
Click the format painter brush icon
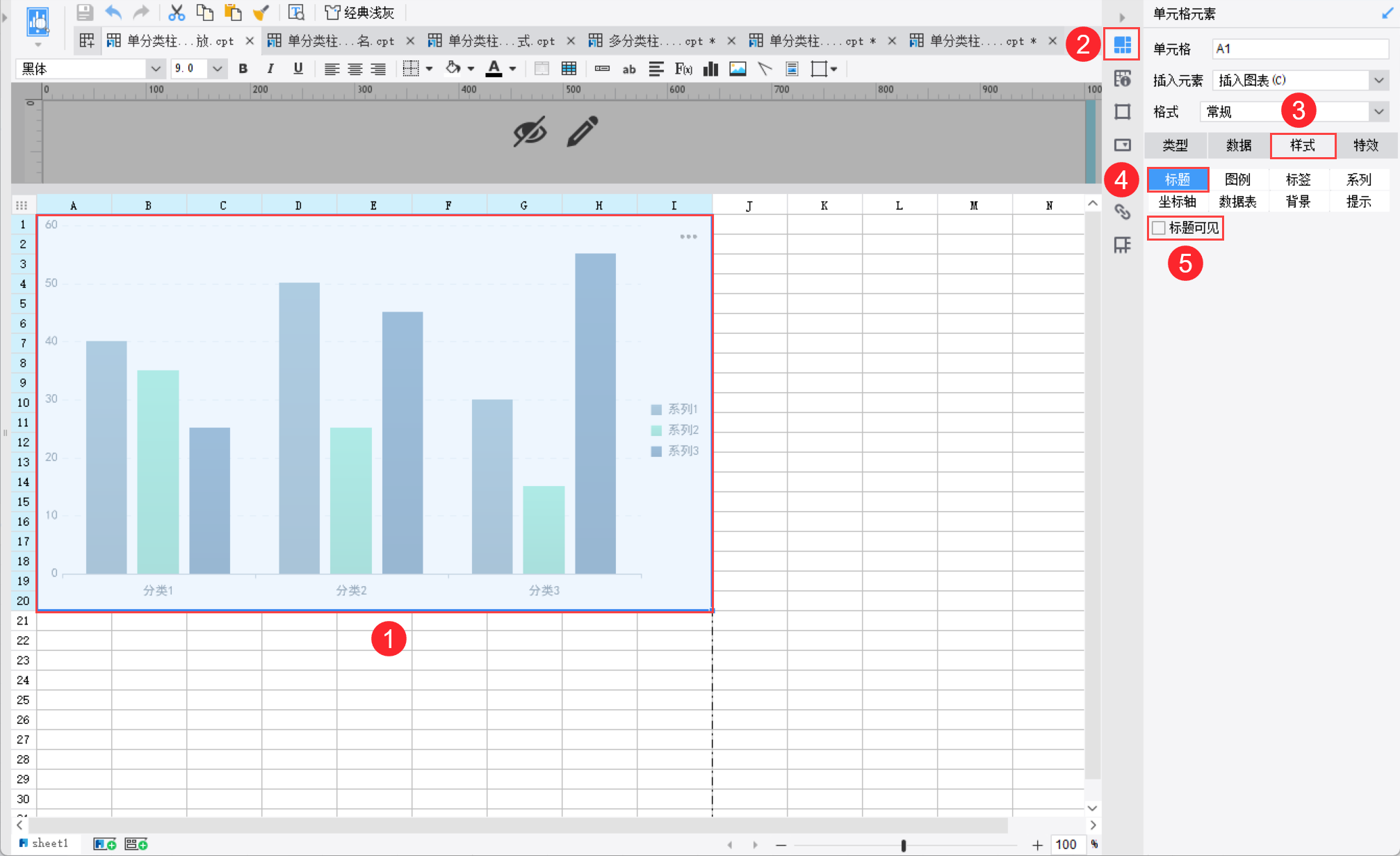[261, 13]
